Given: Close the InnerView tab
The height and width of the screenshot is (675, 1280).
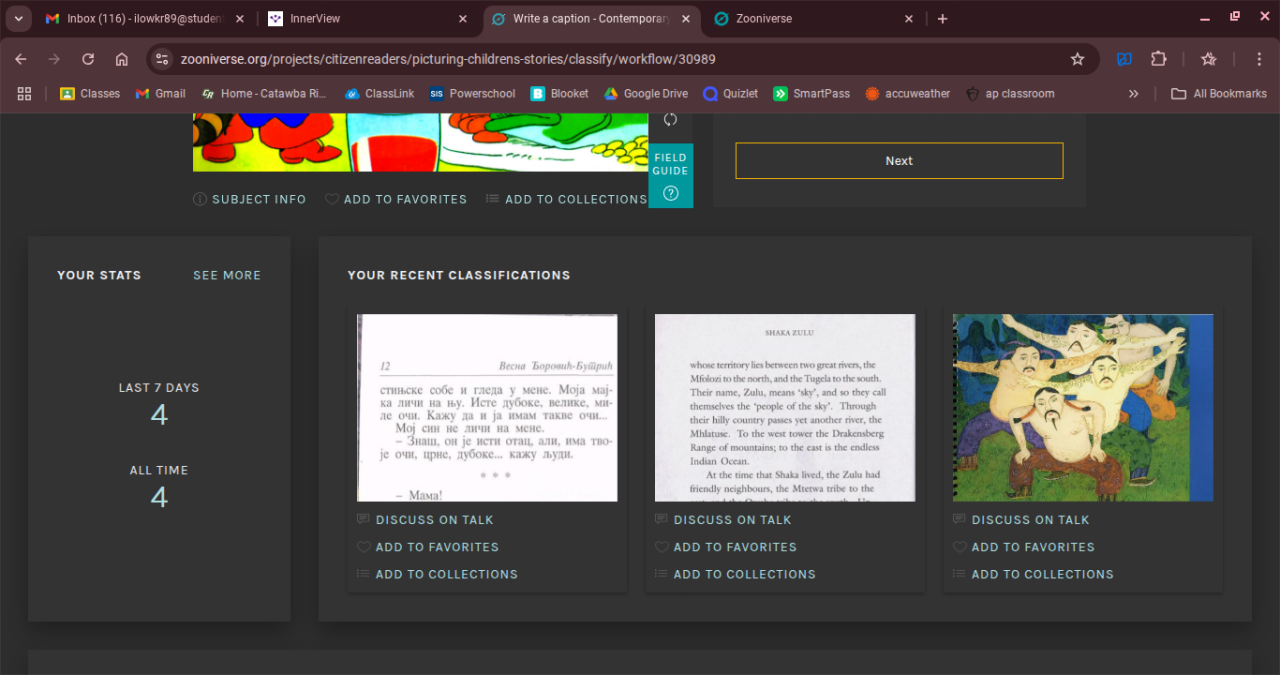Looking at the screenshot, I should coord(462,19).
